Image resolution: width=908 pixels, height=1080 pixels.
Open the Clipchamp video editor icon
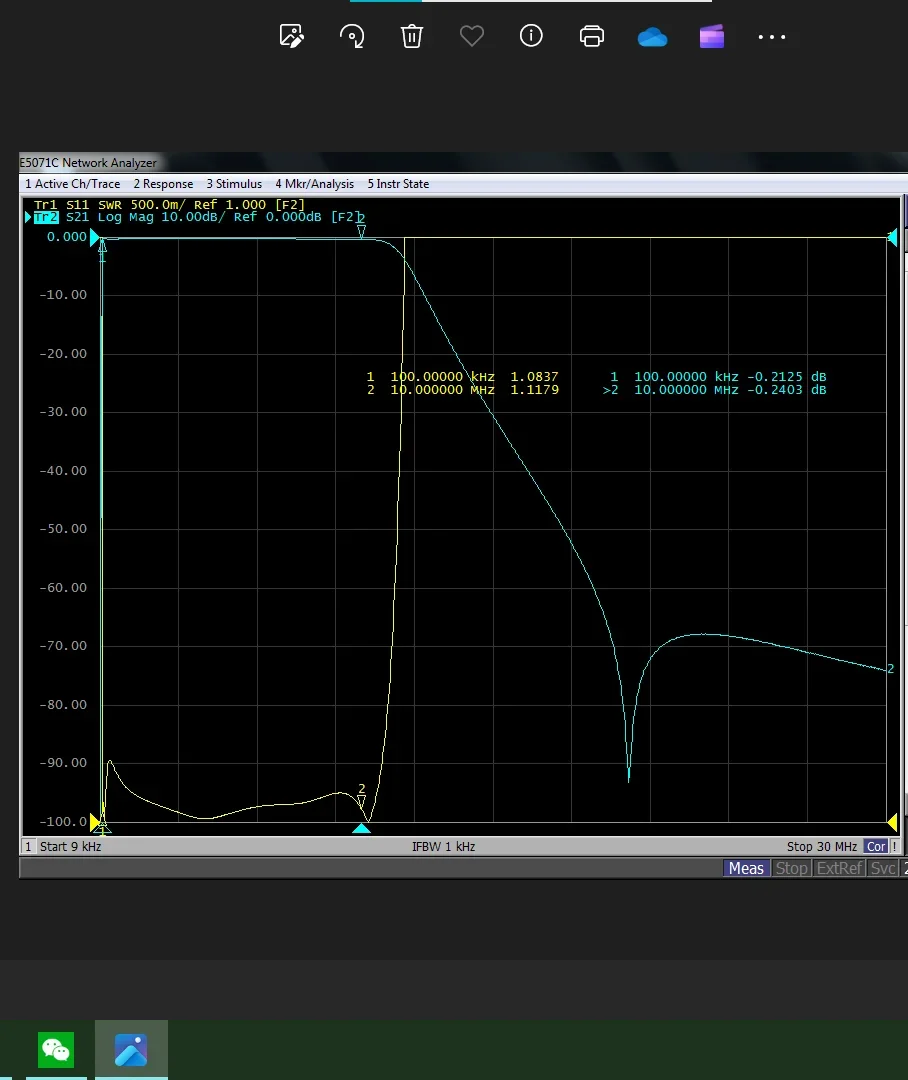[712, 37]
